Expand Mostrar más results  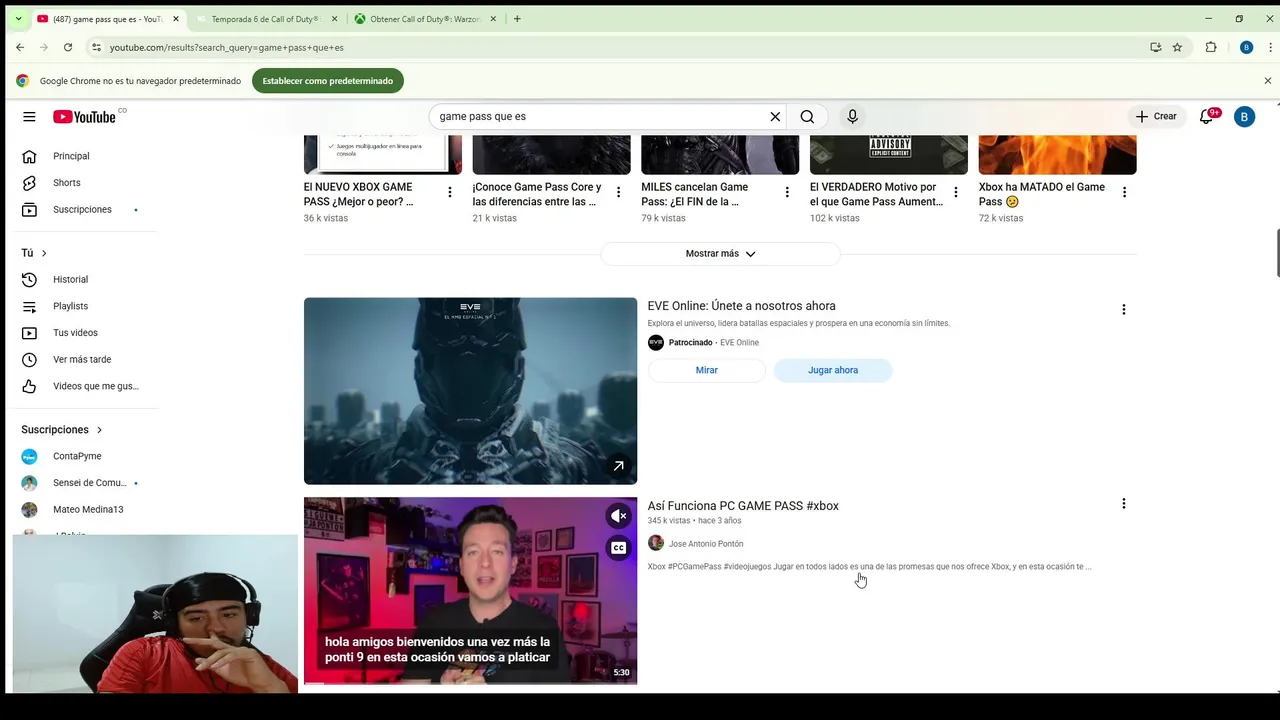point(720,254)
